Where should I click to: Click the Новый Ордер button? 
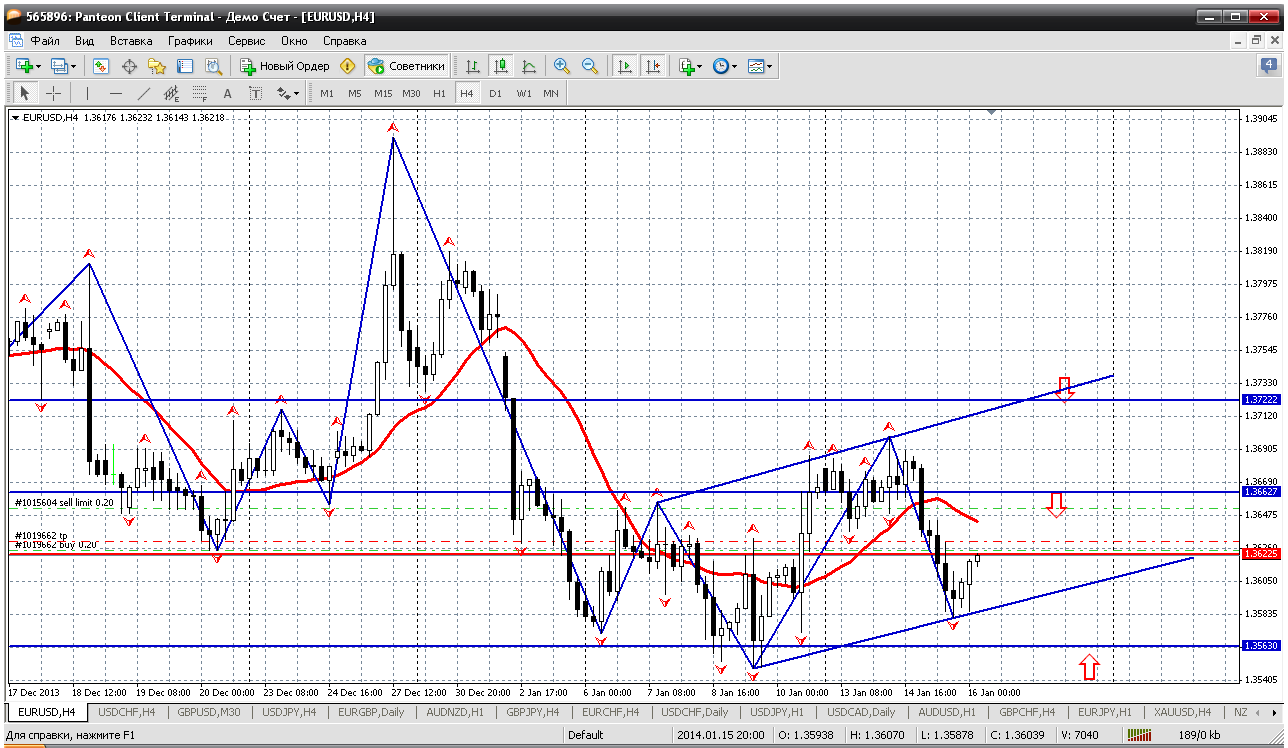285,66
